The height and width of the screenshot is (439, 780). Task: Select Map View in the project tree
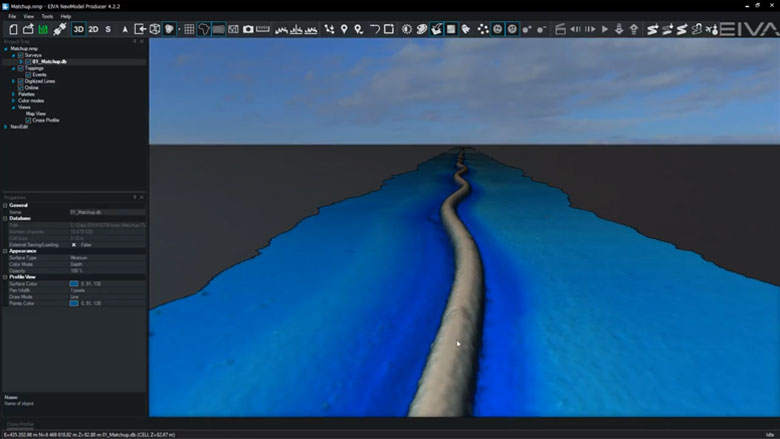[x=36, y=113]
